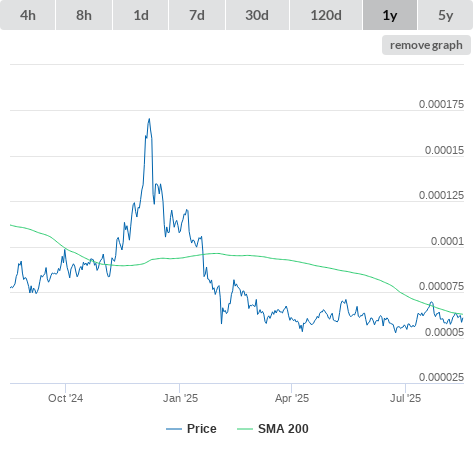This screenshot has height=455, width=474.
Task: Open the 120d time range
Action: (326, 15)
